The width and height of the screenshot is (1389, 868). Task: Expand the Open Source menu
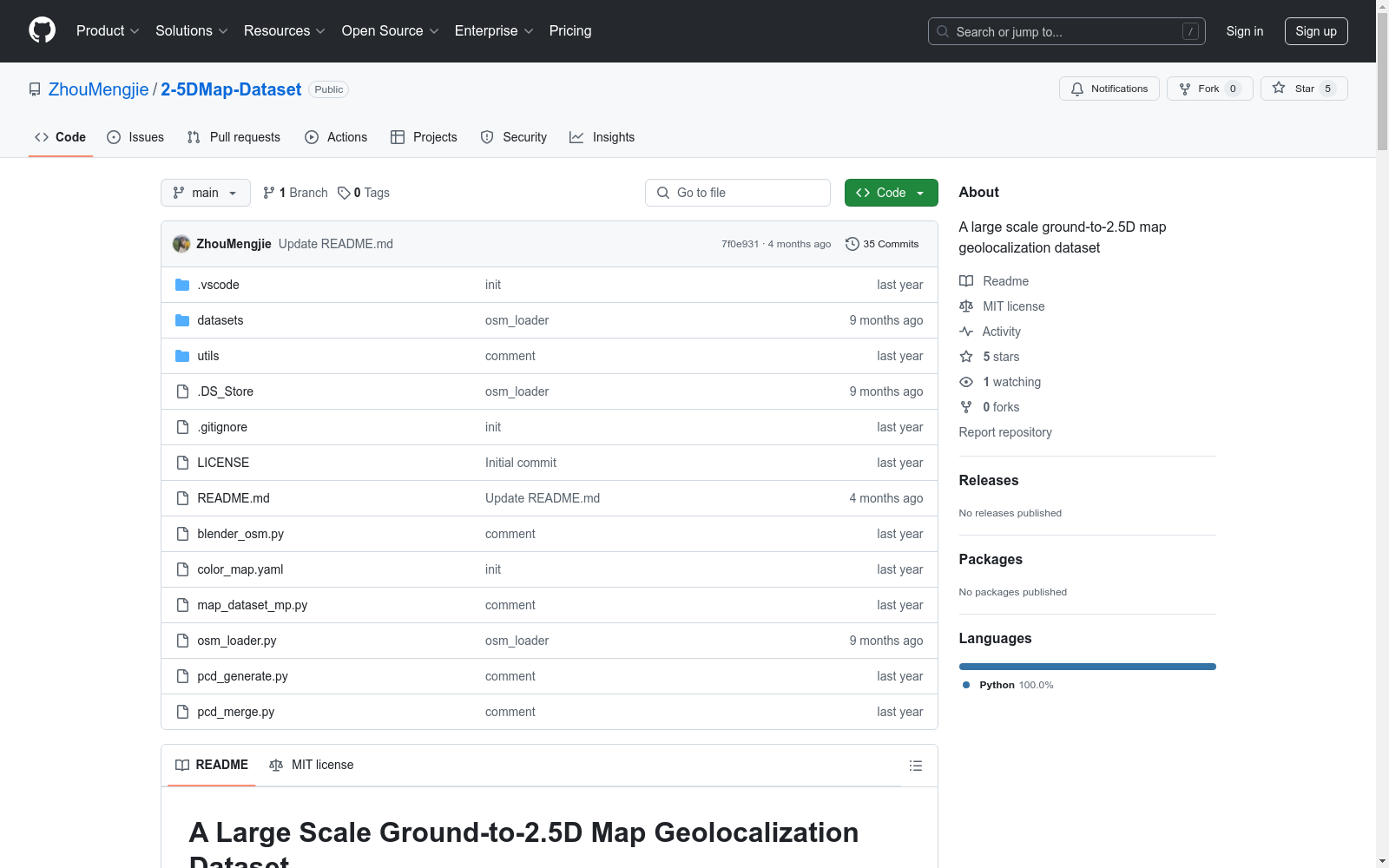391,31
